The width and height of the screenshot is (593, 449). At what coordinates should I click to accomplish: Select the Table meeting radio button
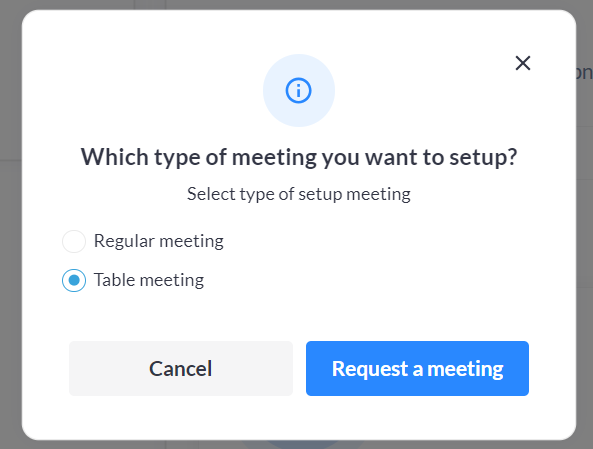[74, 280]
